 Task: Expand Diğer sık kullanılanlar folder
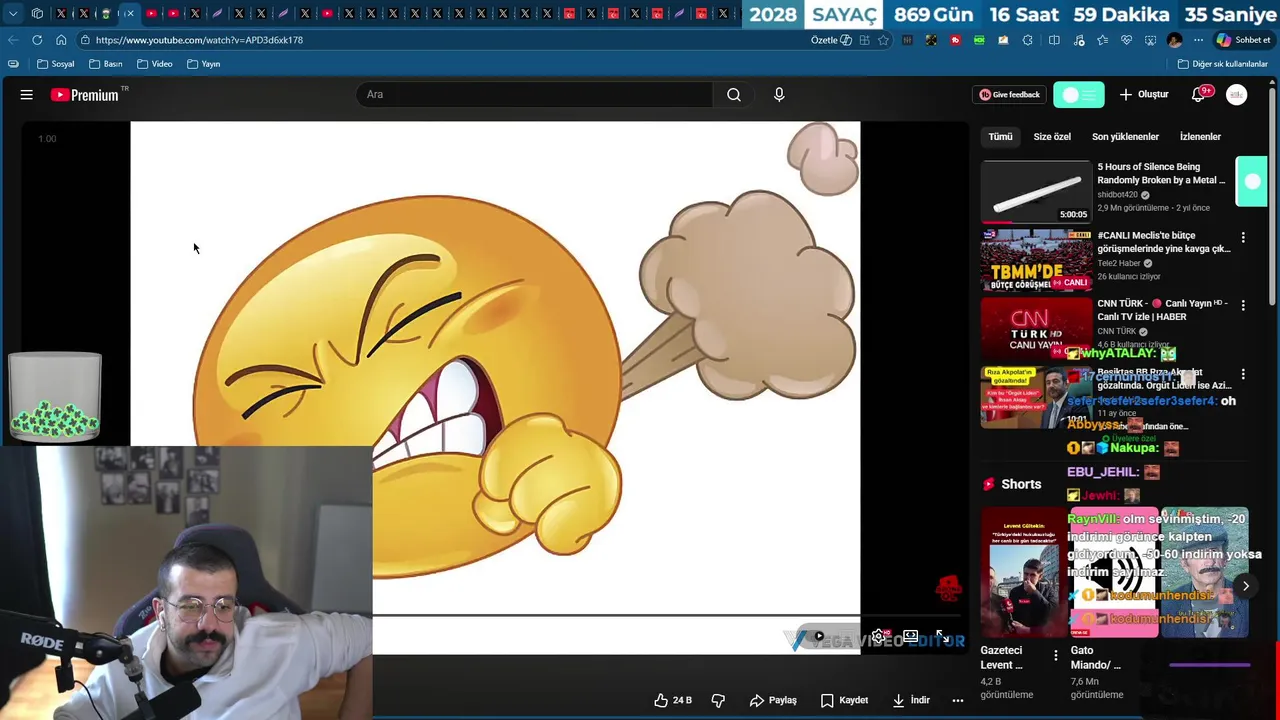click(x=1222, y=64)
